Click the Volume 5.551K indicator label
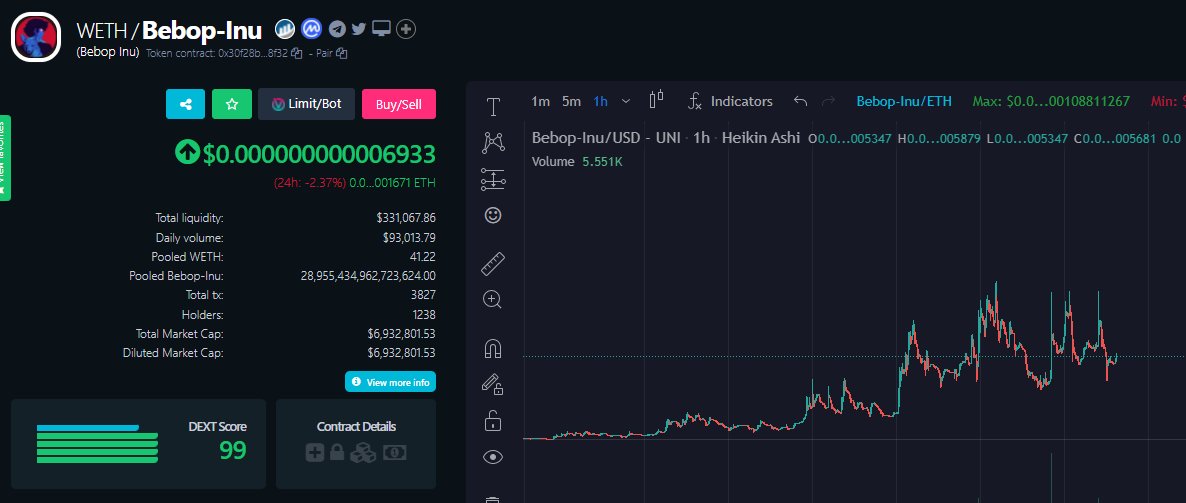Screen dimensions: 1186x503 click(x=577, y=162)
